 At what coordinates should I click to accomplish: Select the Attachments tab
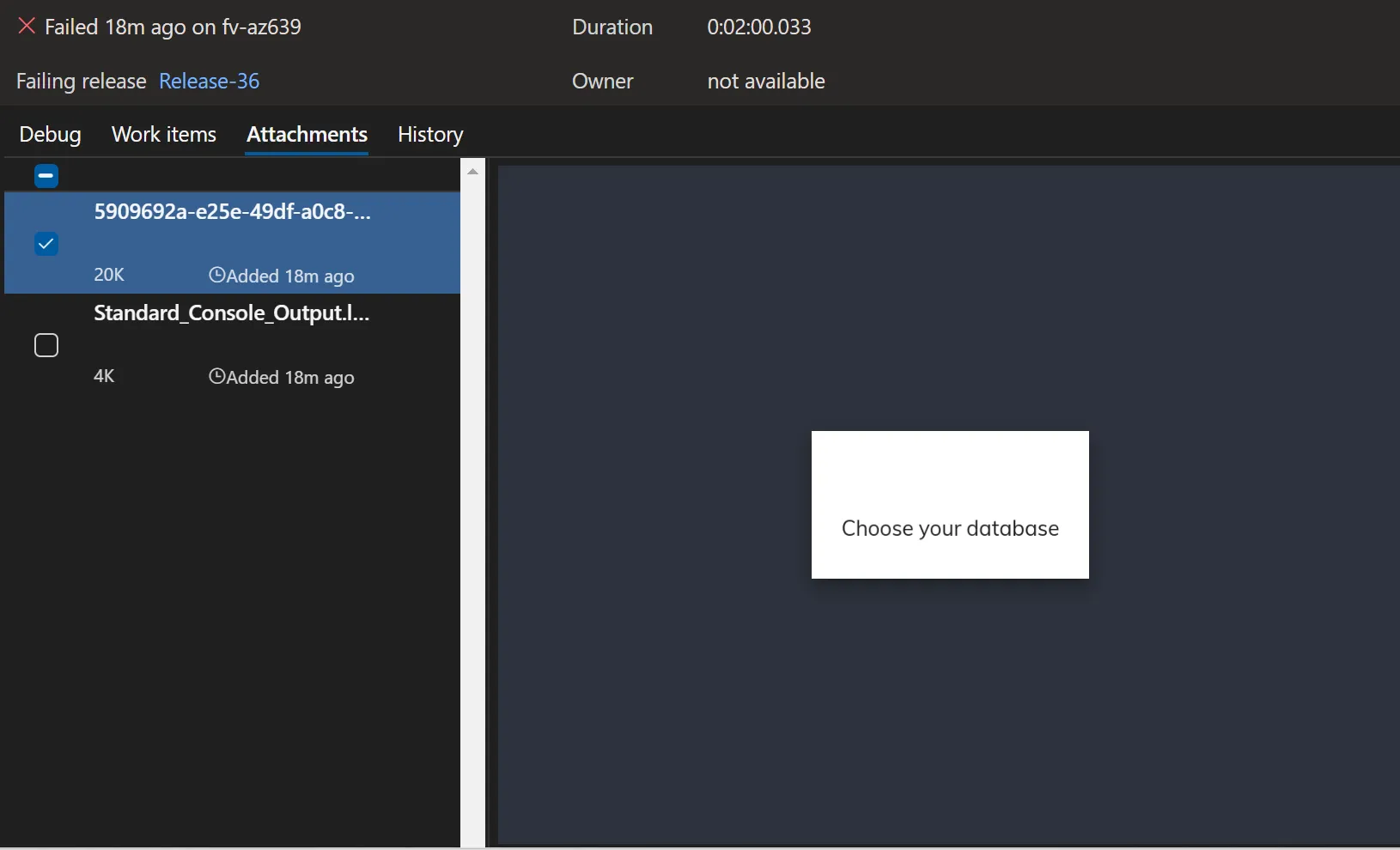click(307, 135)
